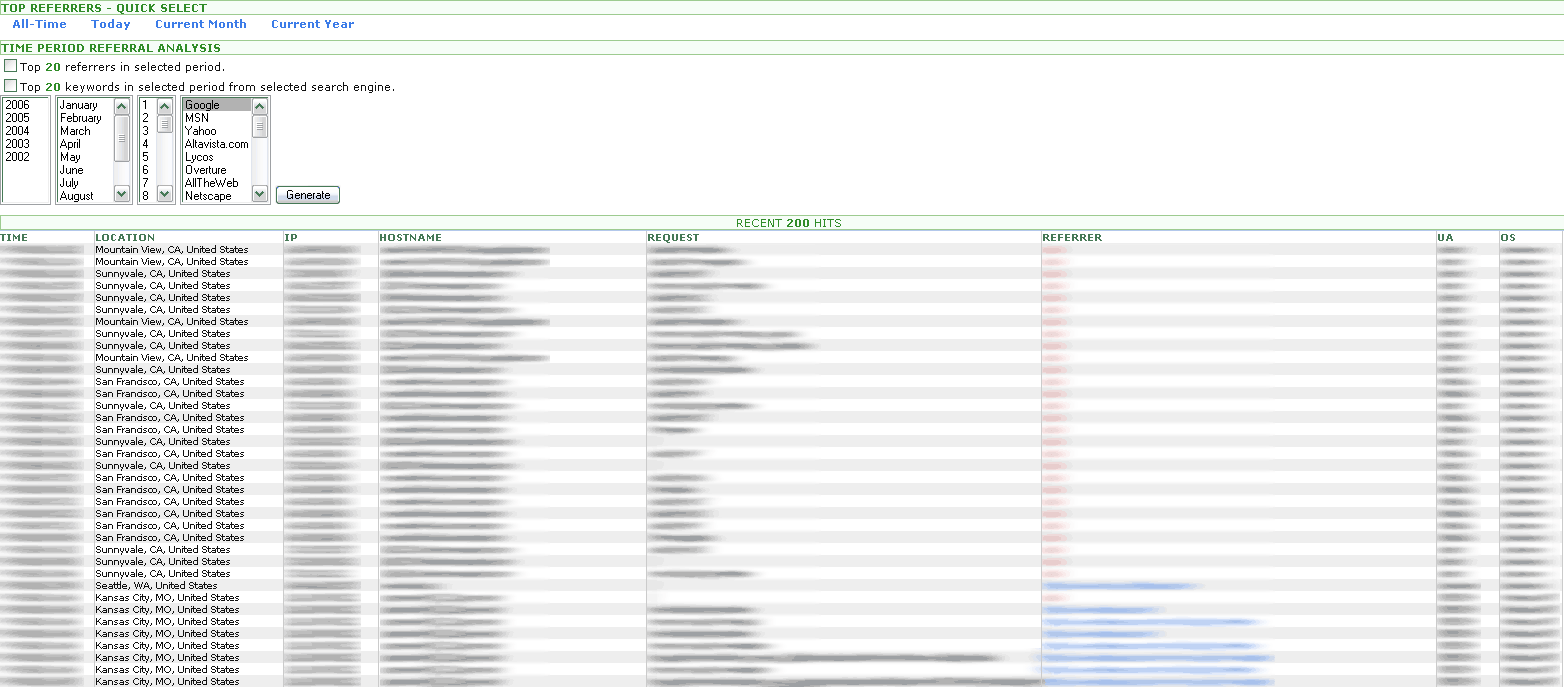Choose May in the month list

coord(85,157)
